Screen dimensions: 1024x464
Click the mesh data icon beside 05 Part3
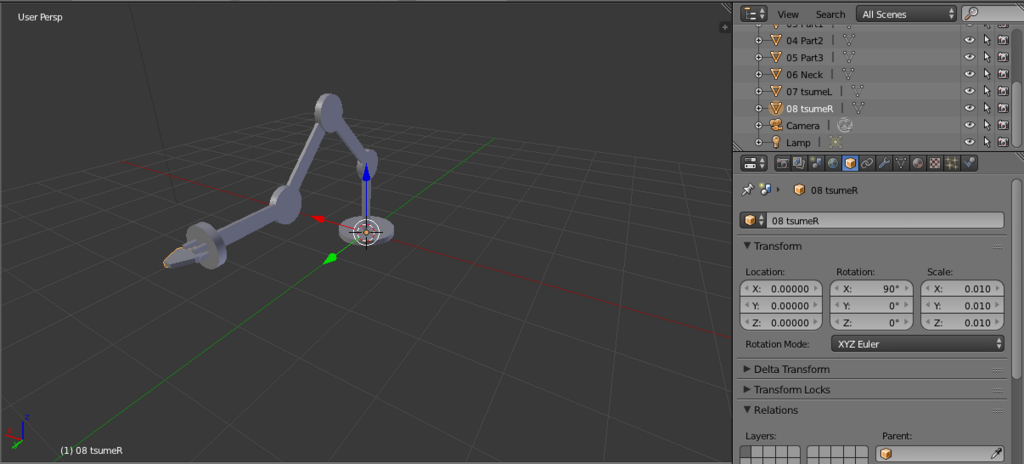(849, 58)
